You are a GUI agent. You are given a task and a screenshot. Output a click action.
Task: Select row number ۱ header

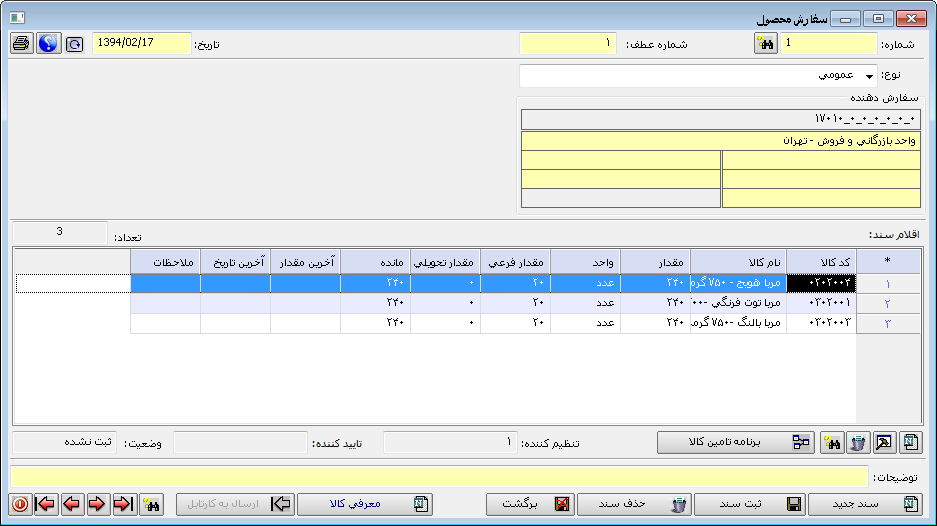tap(888, 283)
